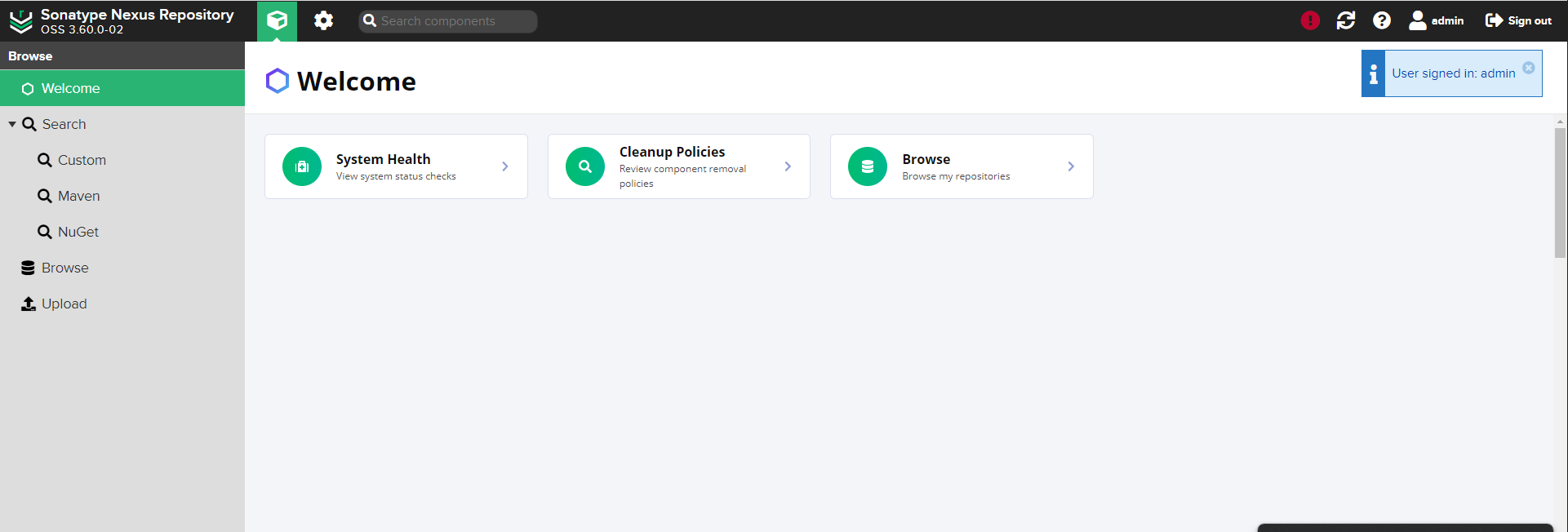Open Server administration gear icon

[x=323, y=20]
